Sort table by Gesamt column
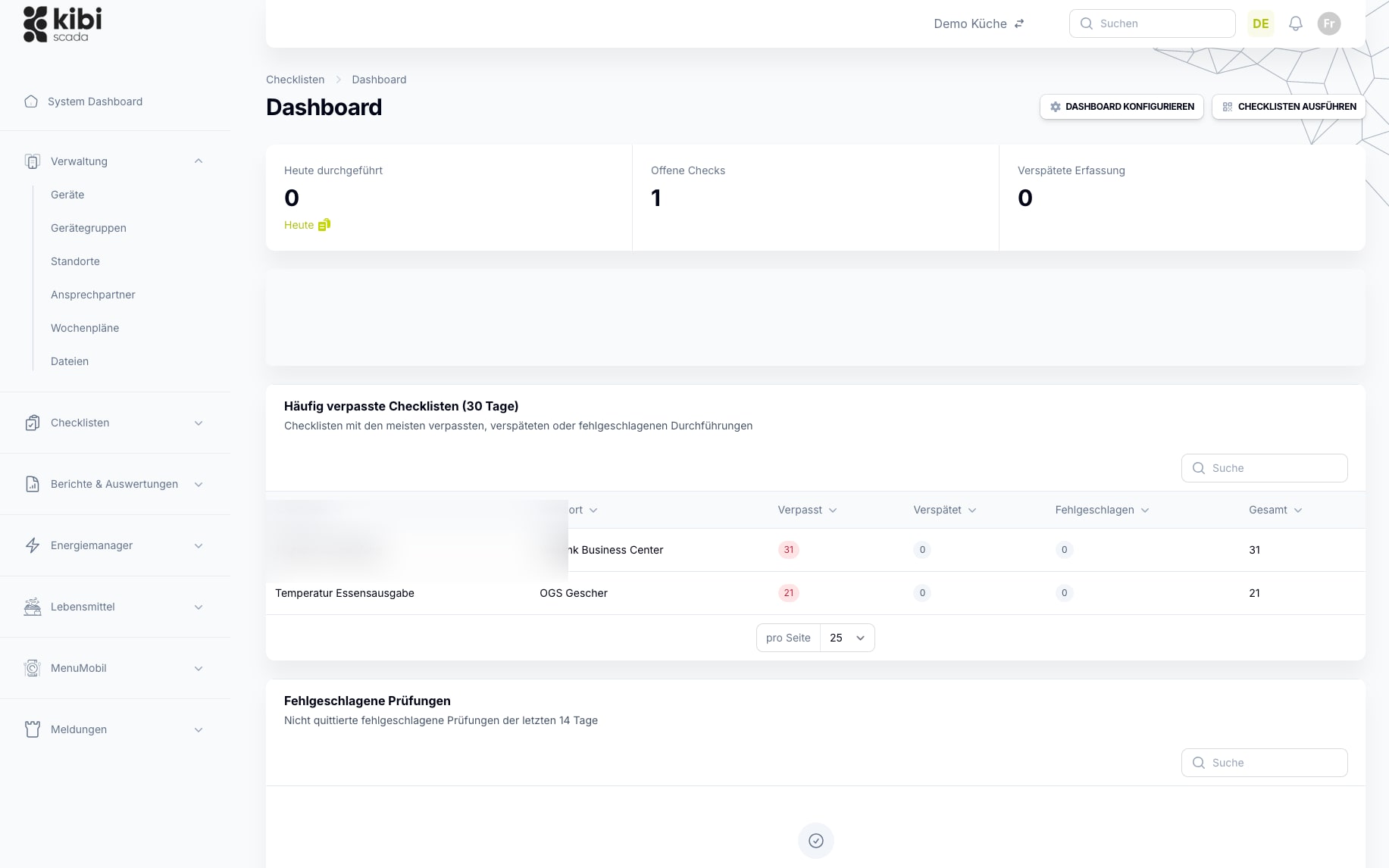The height and width of the screenshot is (868, 1389). [1275, 510]
